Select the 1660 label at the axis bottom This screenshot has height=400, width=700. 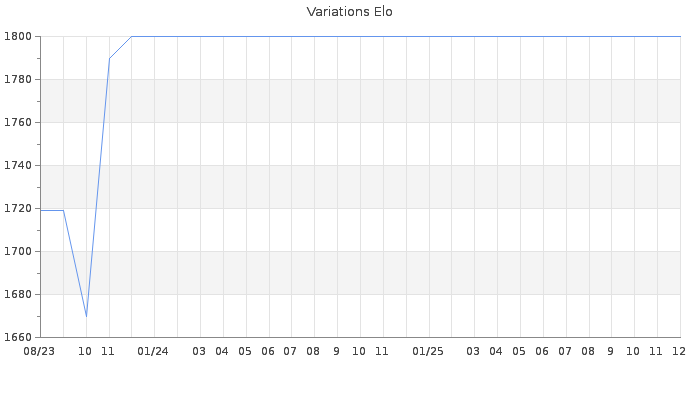(x=18, y=337)
